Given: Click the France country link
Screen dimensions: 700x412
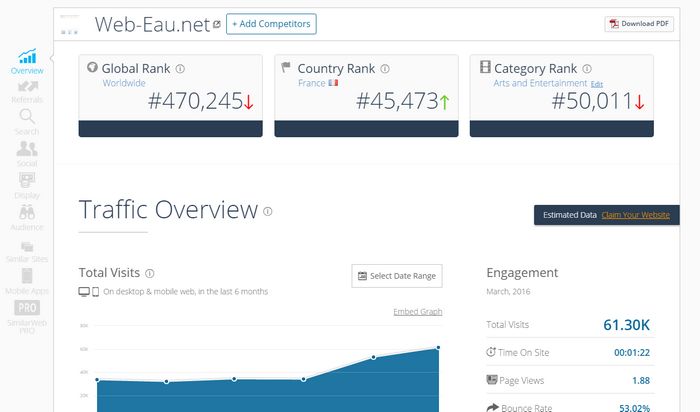Looking at the screenshot, I should point(312,83).
